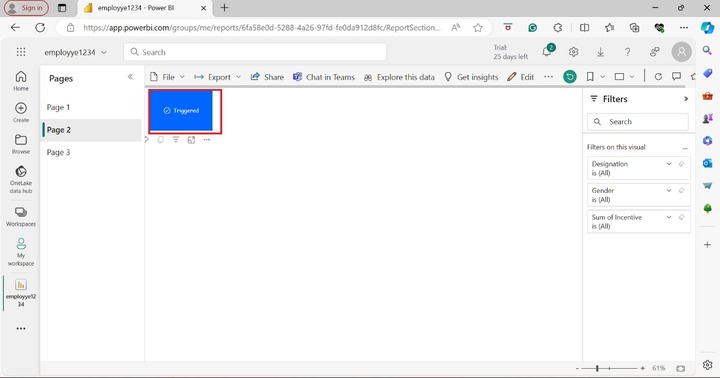Screen dimensions: 720x378
Task: Click the blue Triggered button visual
Action: (x=181, y=111)
